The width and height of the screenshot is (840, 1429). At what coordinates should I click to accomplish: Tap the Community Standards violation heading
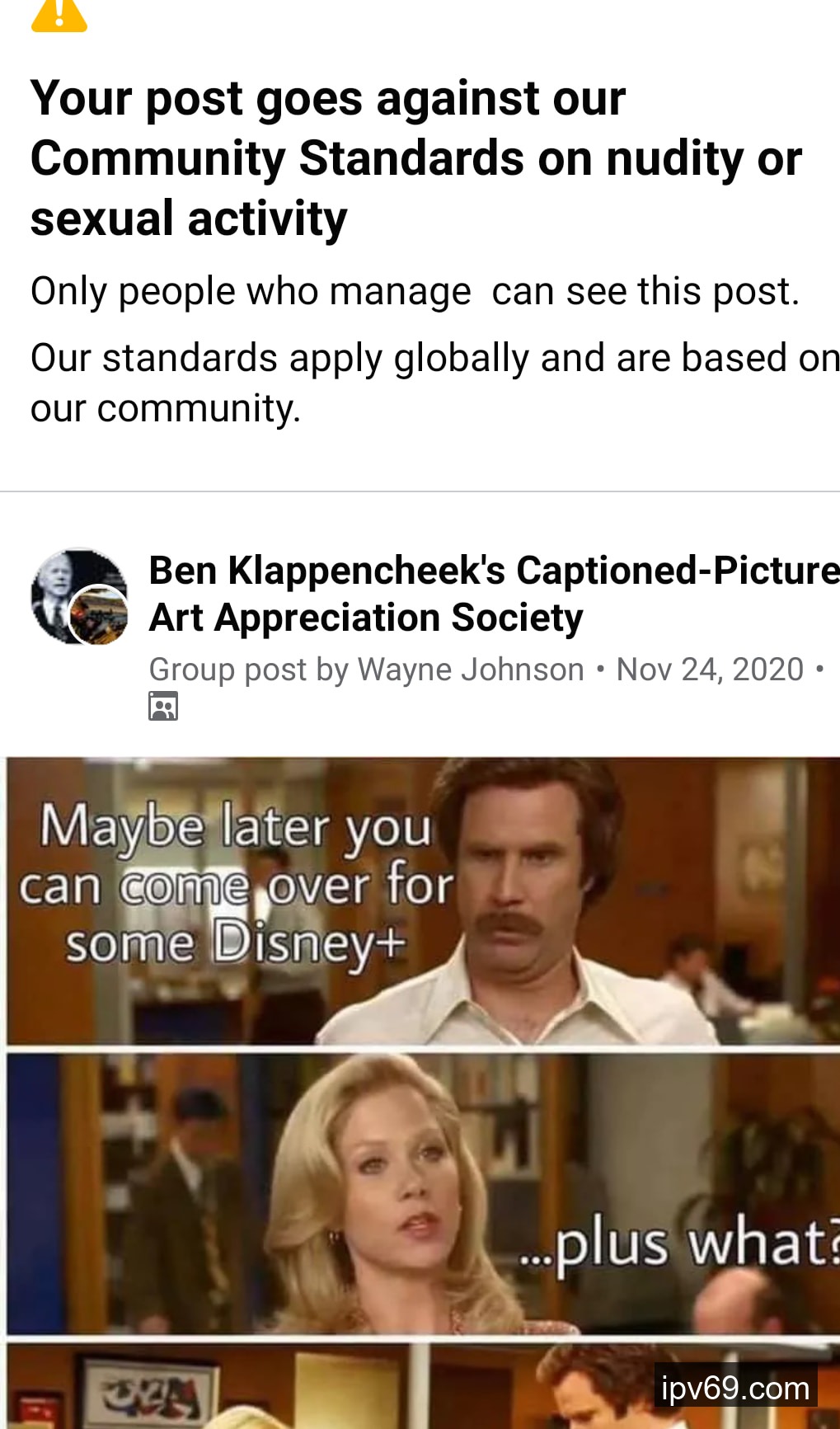point(415,158)
